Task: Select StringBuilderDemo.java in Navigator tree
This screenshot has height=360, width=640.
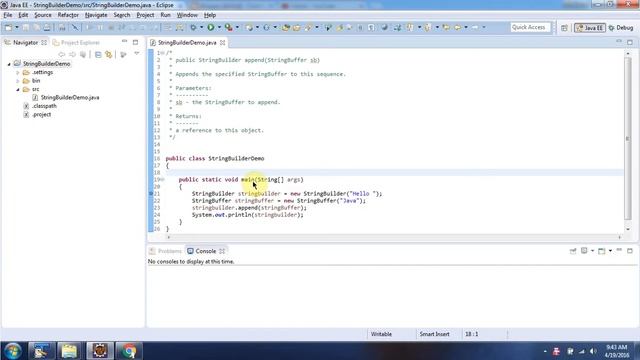Action: coord(70,98)
